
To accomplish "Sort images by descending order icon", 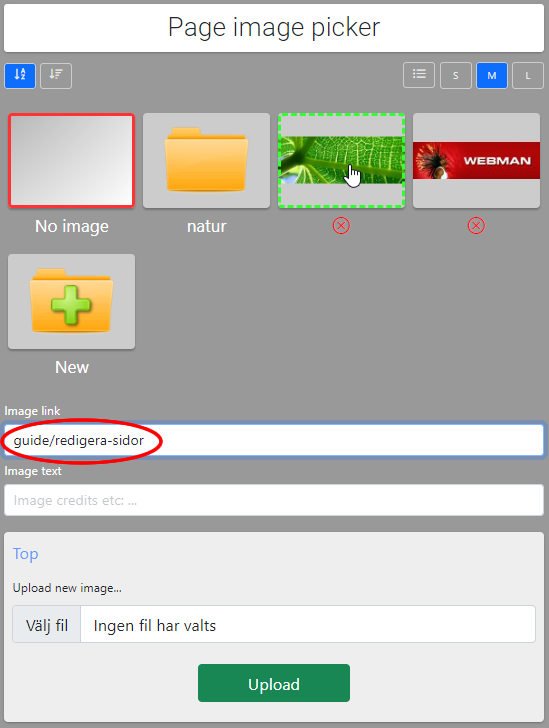I will pyautogui.click(x=56, y=75).
